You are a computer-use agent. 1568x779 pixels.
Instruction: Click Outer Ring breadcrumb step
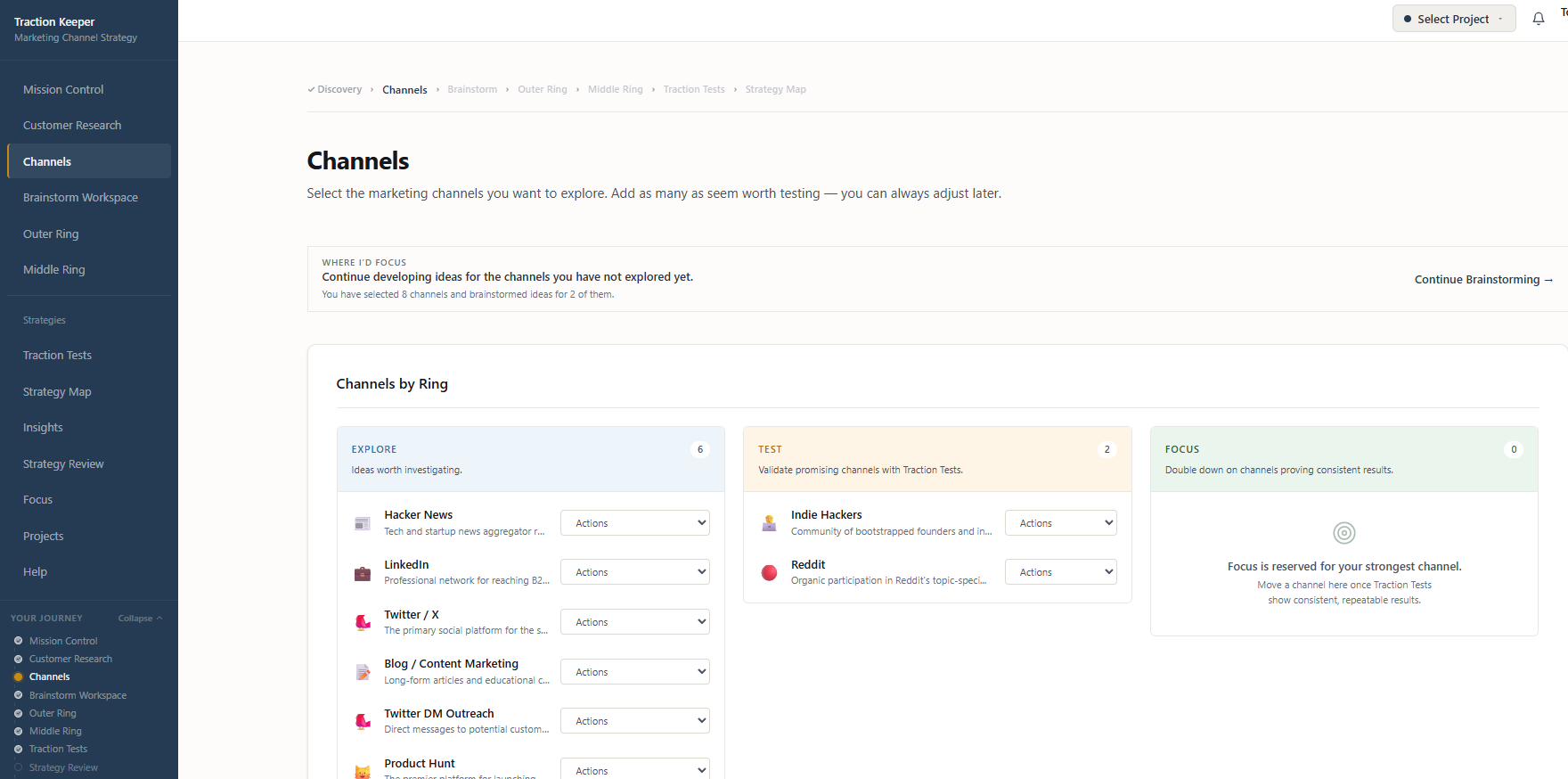coord(543,89)
